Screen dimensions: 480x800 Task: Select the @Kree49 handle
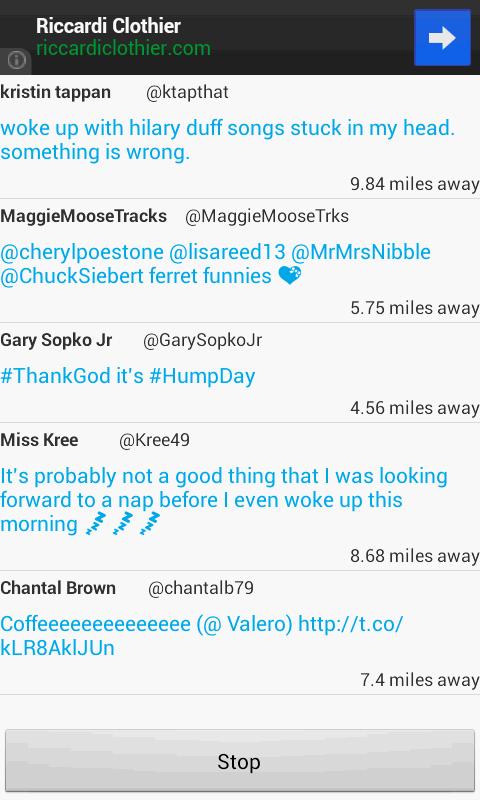point(154,440)
